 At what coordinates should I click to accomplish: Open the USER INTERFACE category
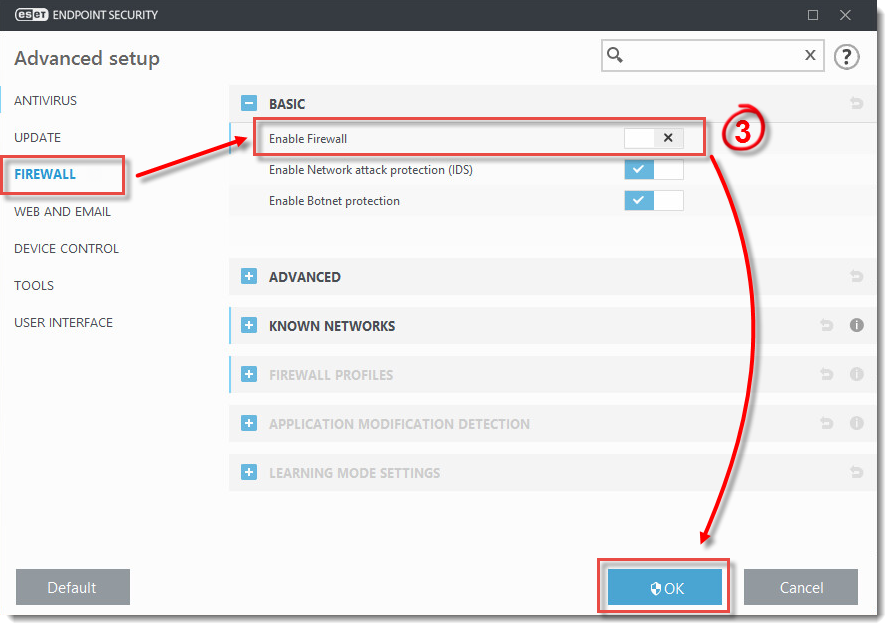tap(63, 322)
